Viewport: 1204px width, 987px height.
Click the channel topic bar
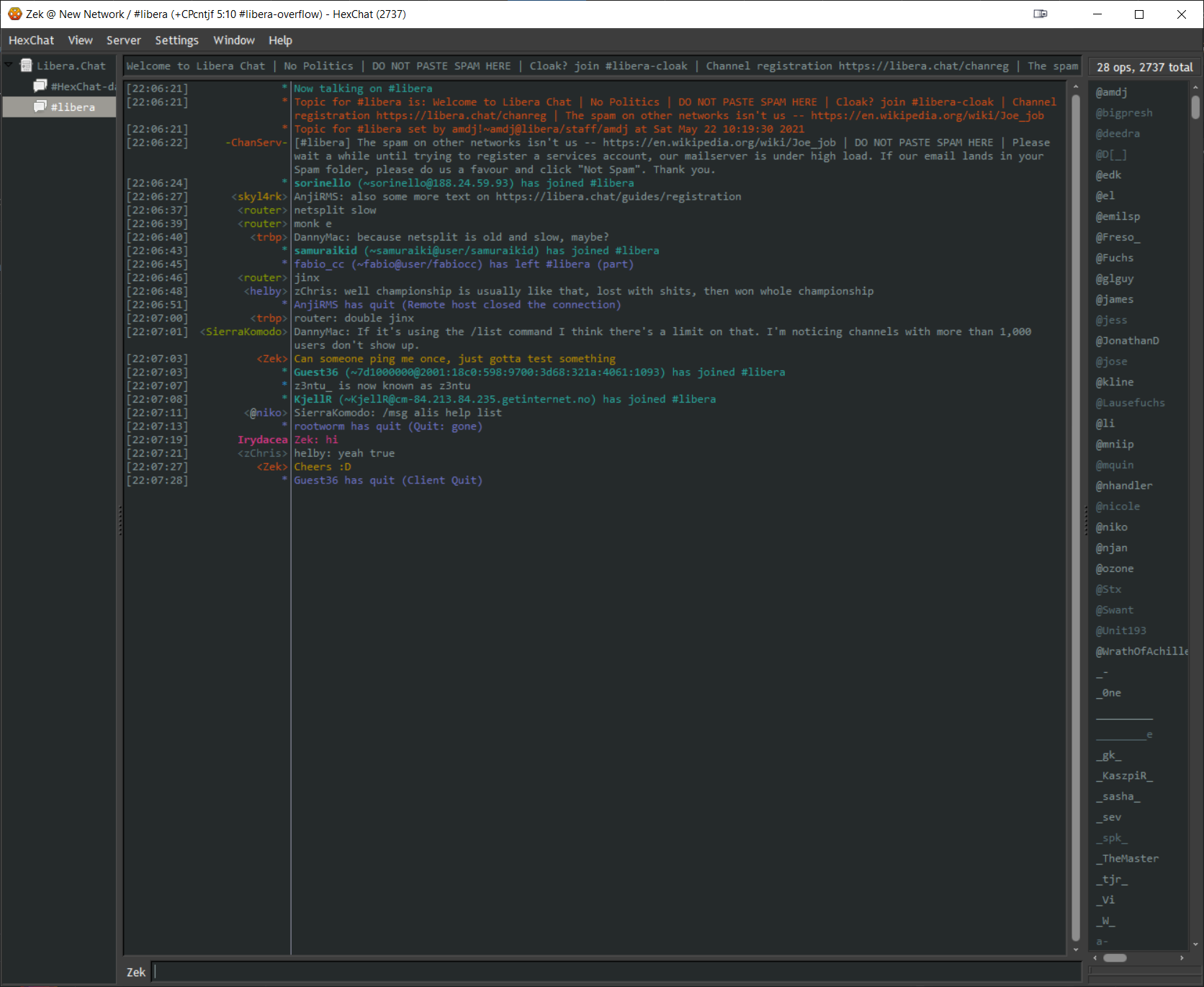(x=602, y=66)
